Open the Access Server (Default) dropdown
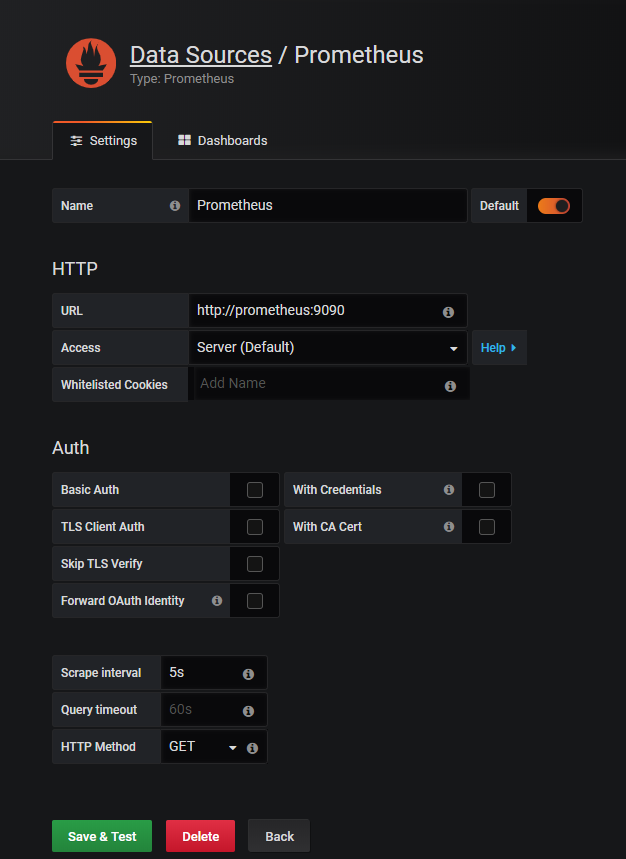This screenshot has width=626, height=859. pos(327,348)
